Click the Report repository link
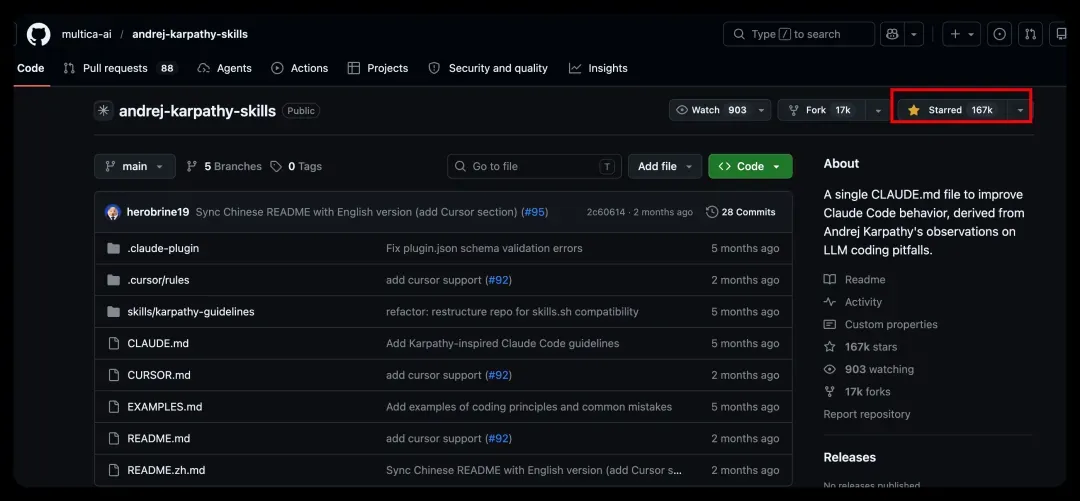Image resolution: width=1080 pixels, height=501 pixels. (866, 414)
